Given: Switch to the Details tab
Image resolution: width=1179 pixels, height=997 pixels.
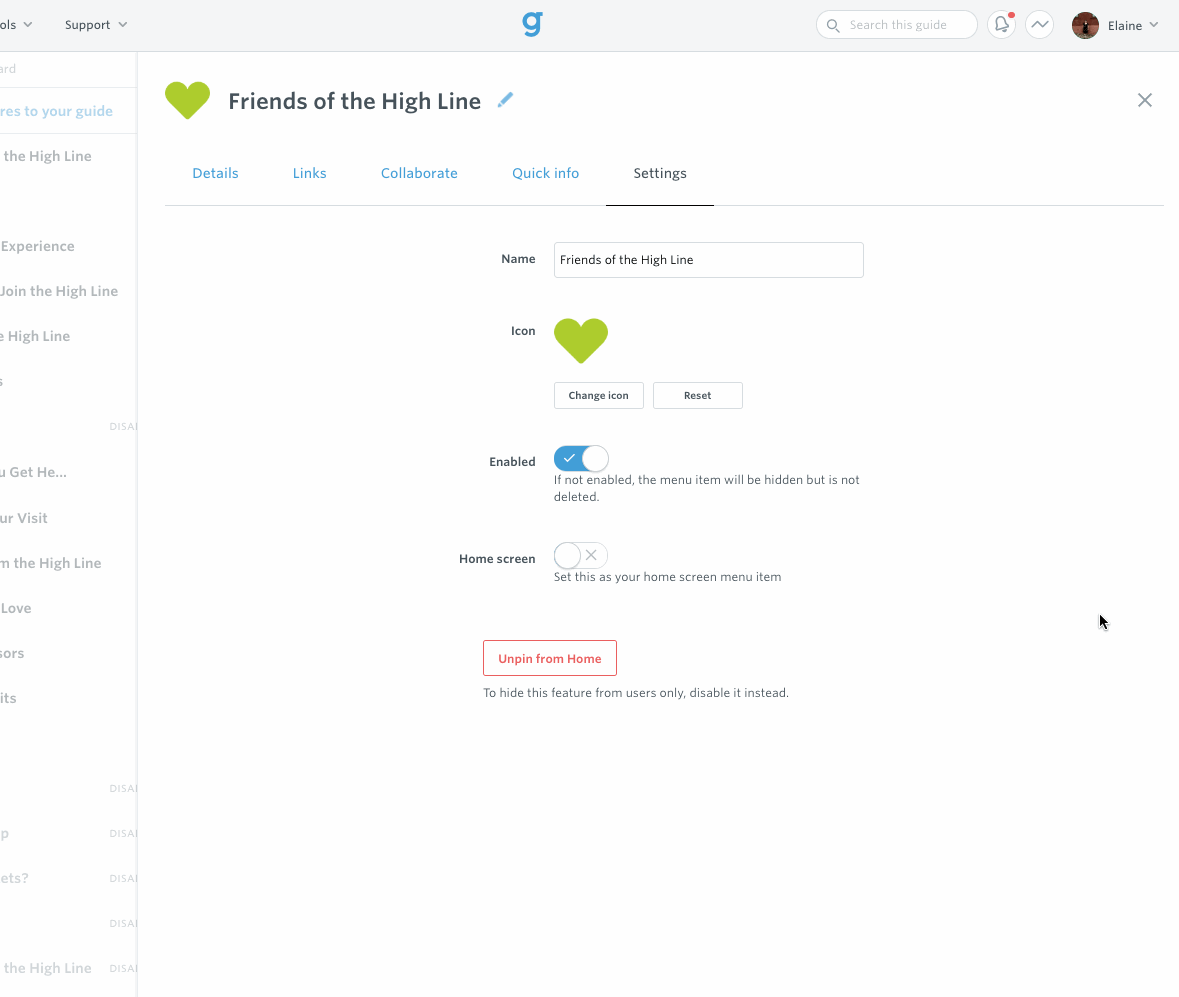Looking at the screenshot, I should pos(215,173).
